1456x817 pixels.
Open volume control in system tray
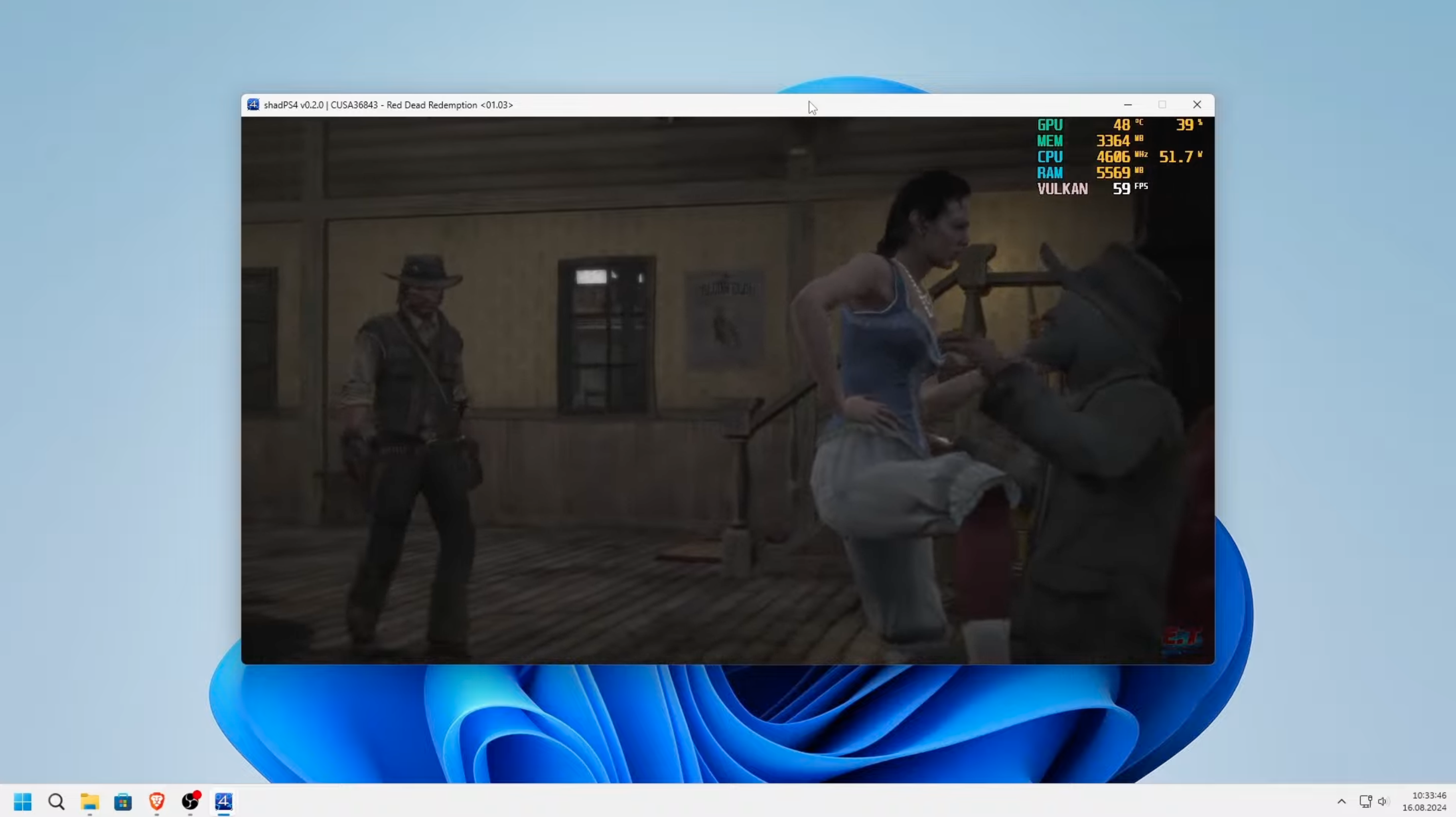[1383, 801]
